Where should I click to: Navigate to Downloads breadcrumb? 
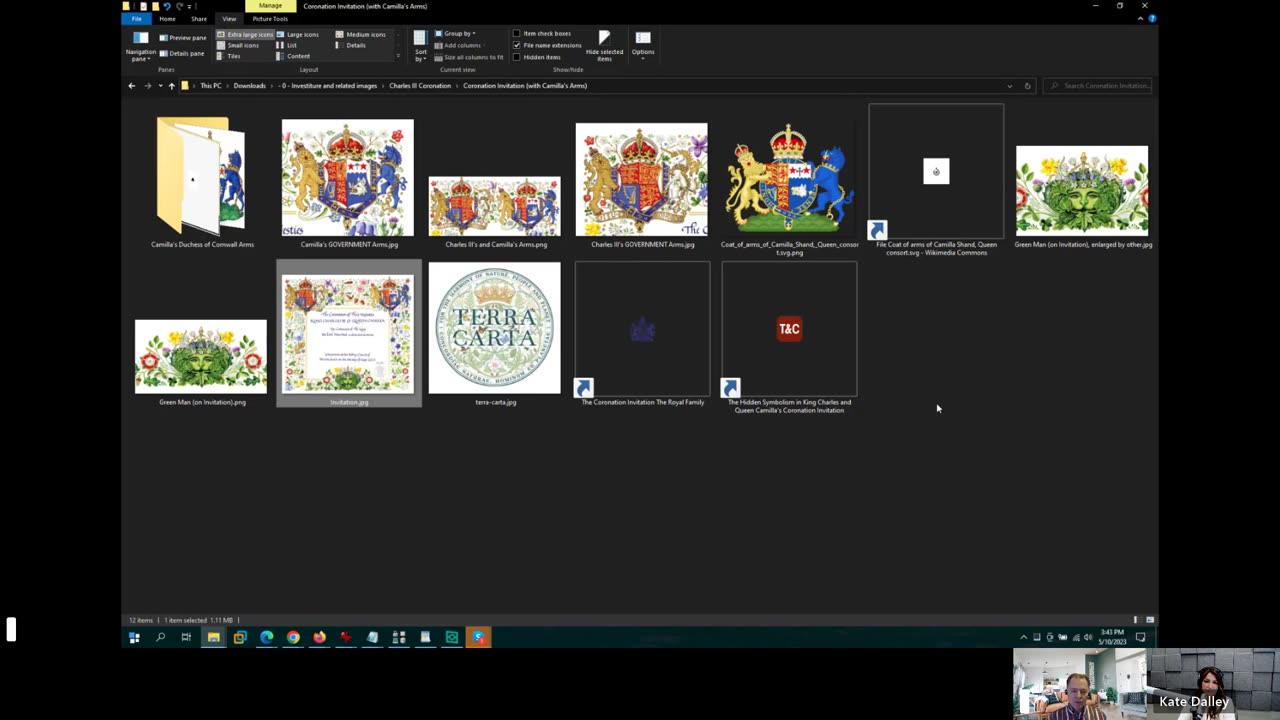(x=250, y=86)
